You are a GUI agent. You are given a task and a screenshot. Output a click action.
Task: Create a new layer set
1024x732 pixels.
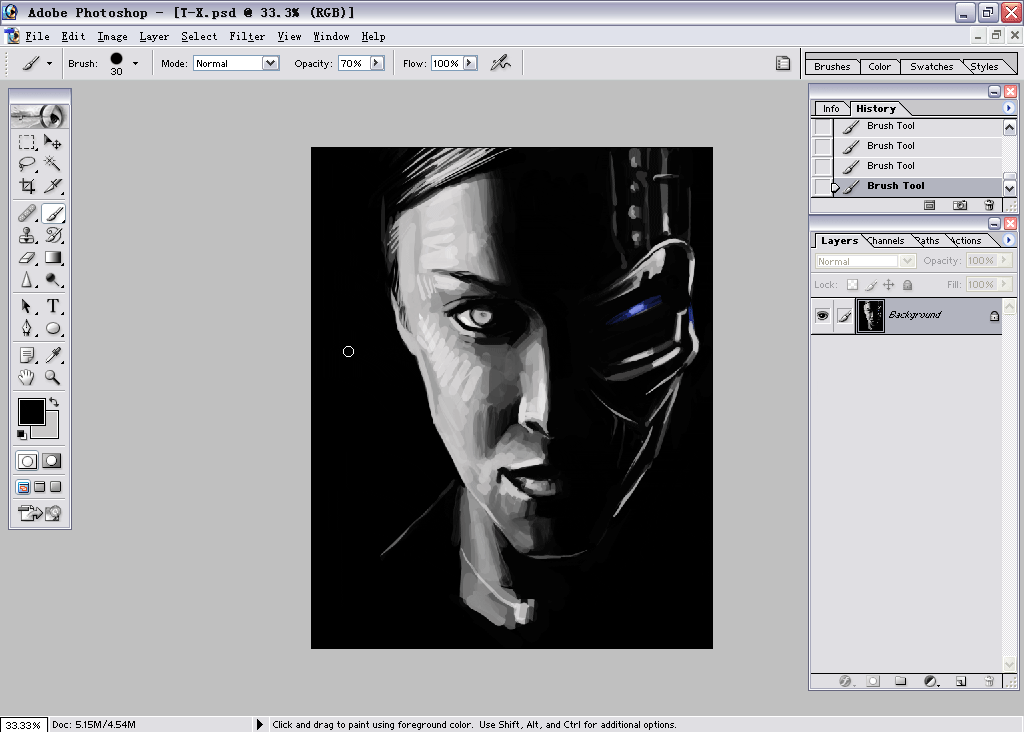(x=901, y=681)
